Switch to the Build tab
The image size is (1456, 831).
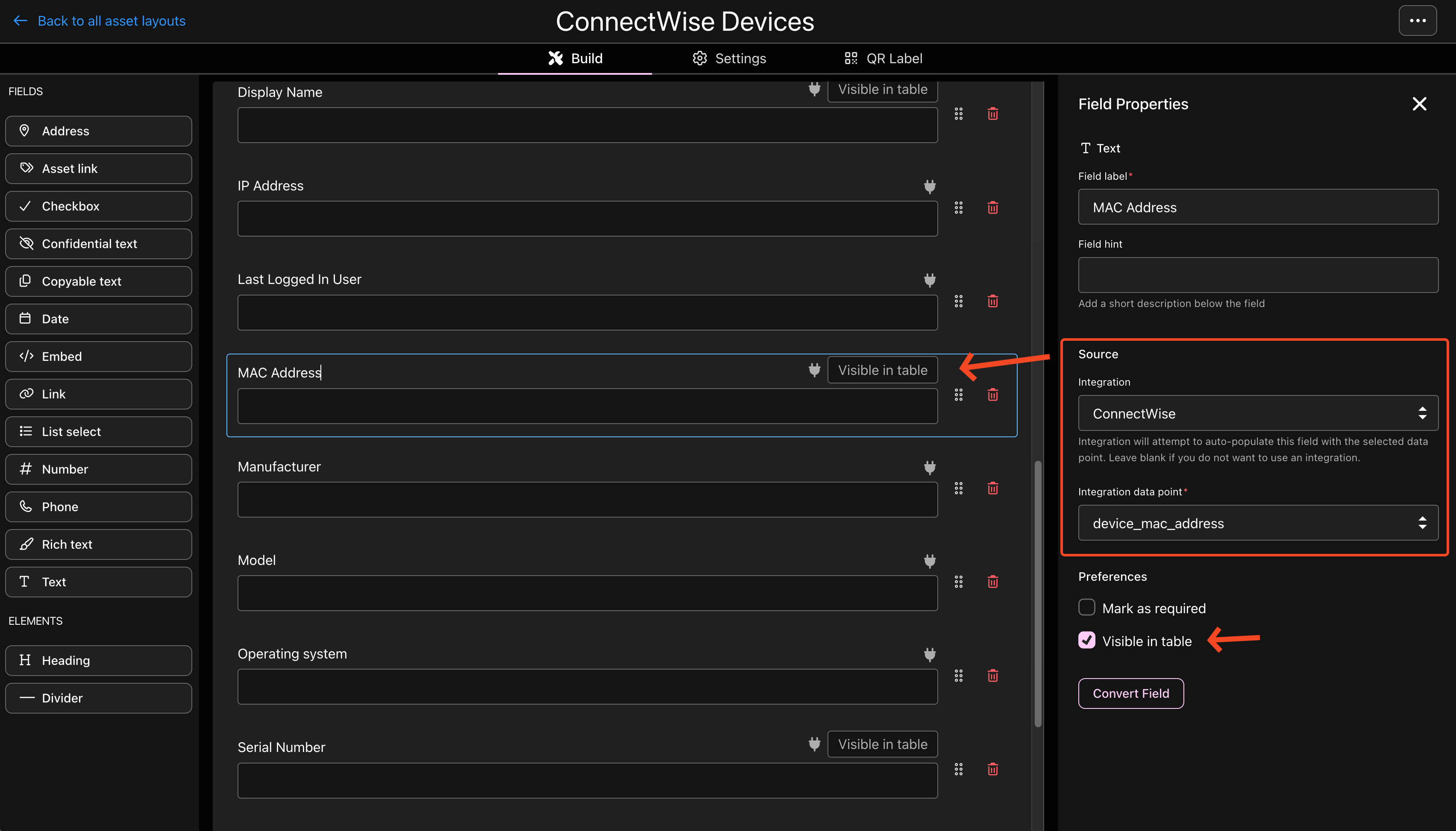(x=575, y=58)
